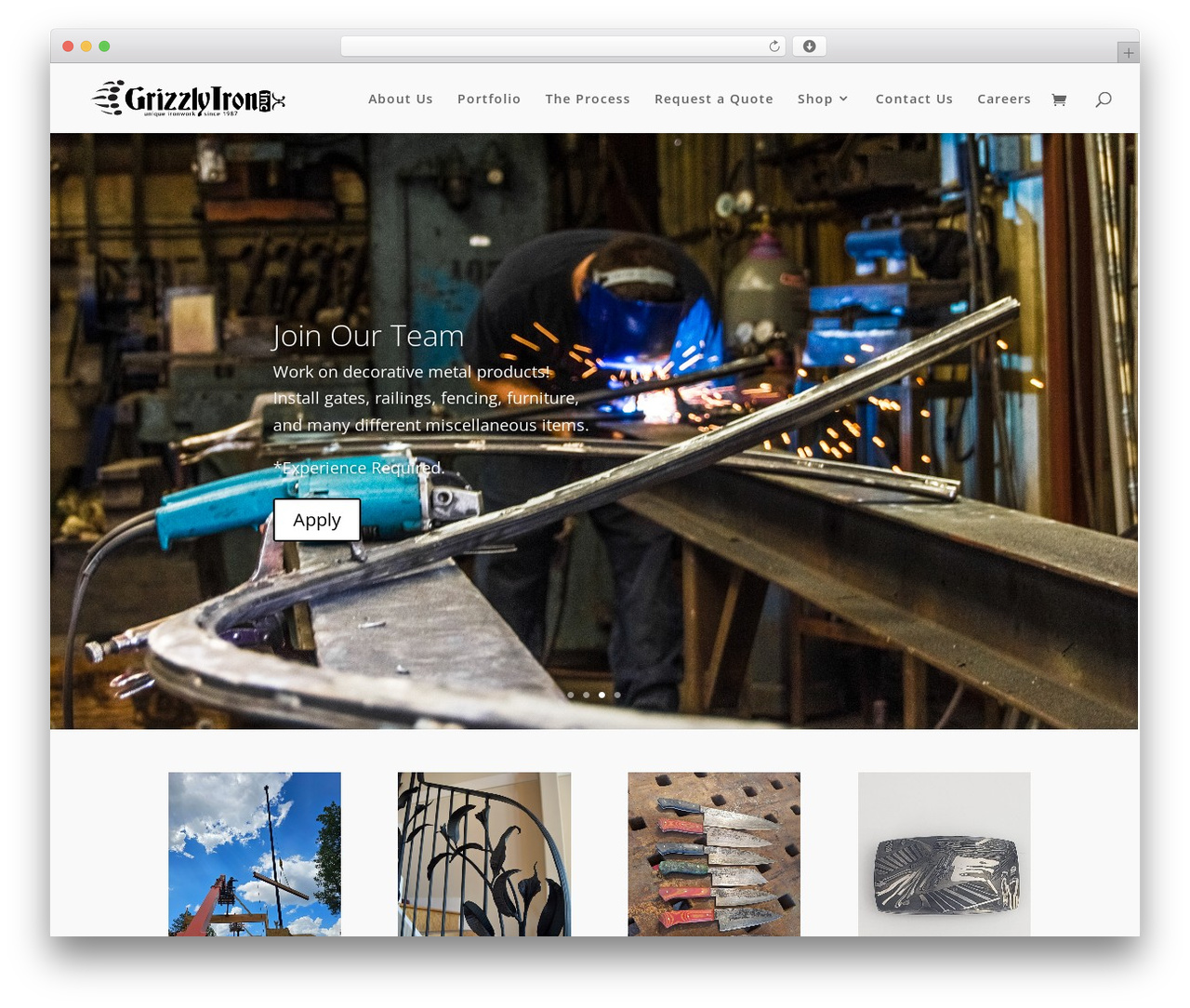The width and height of the screenshot is (1190, 1008).
Task: Click the yellow minimize window button
Action: point(86,46)
